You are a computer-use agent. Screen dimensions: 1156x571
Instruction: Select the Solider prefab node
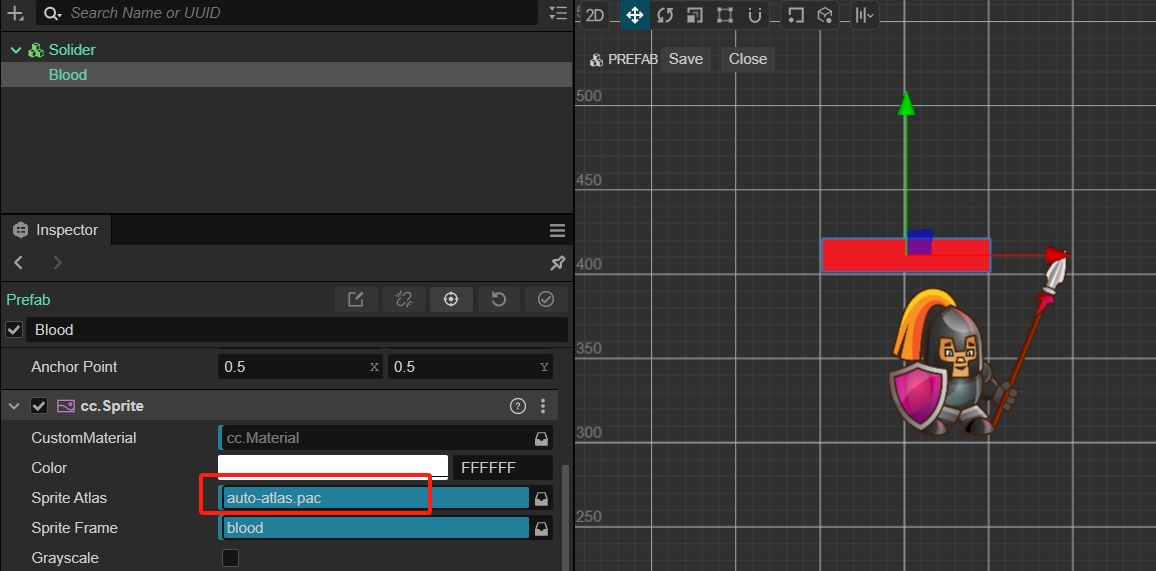[72, 50]
